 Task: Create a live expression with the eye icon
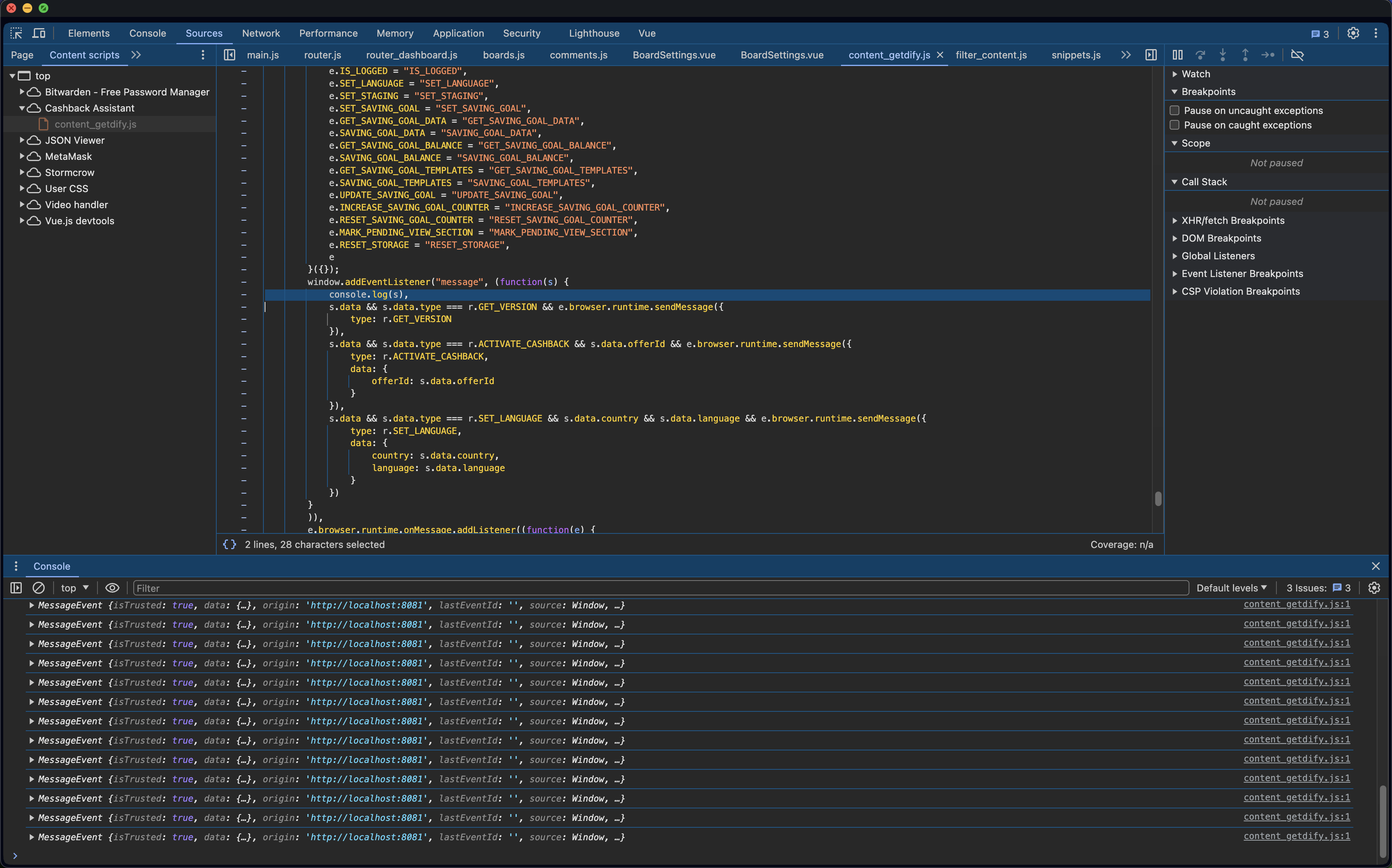[x=112, y=588]
